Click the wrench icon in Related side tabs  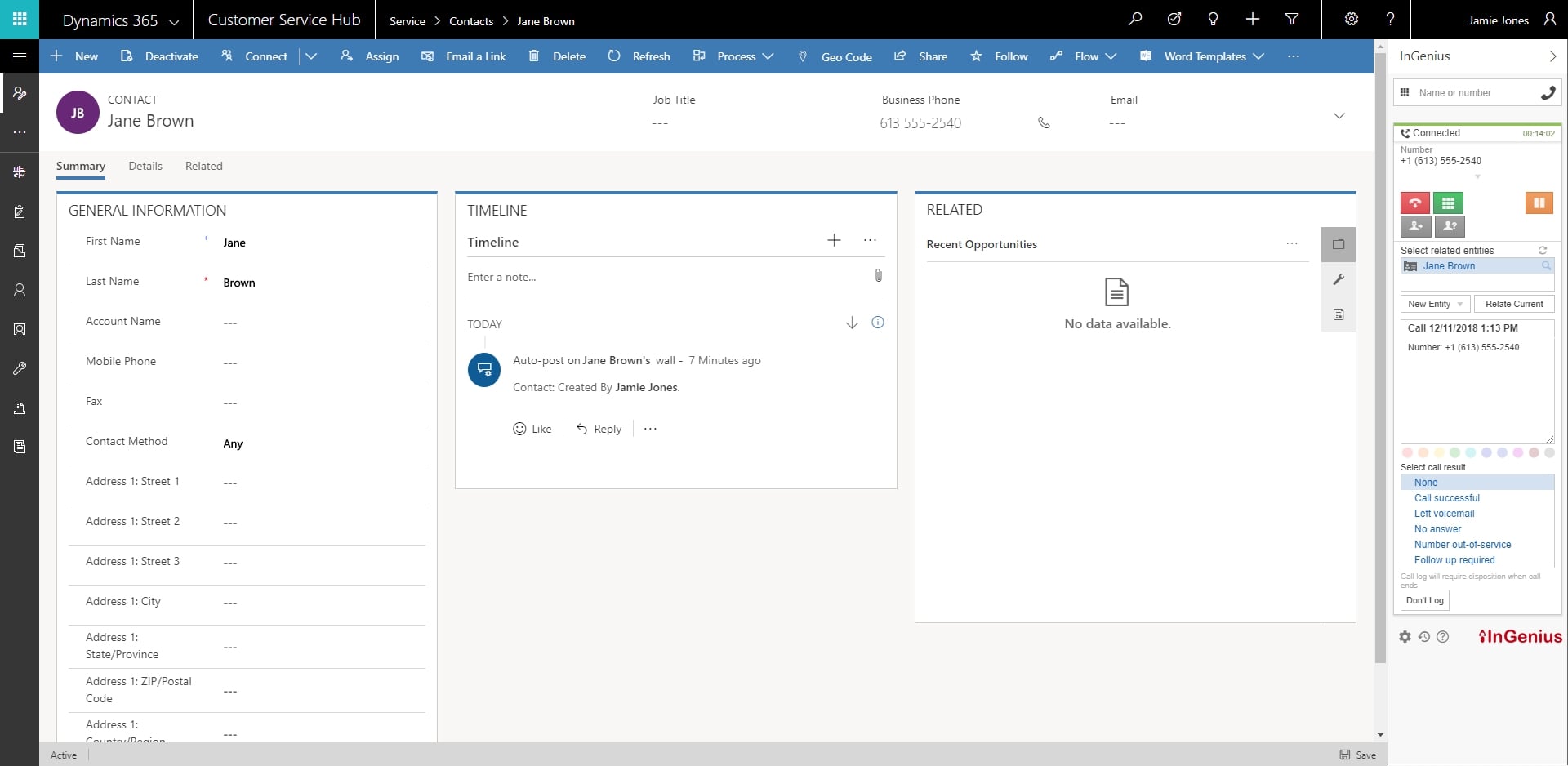tap(1339, 279)
